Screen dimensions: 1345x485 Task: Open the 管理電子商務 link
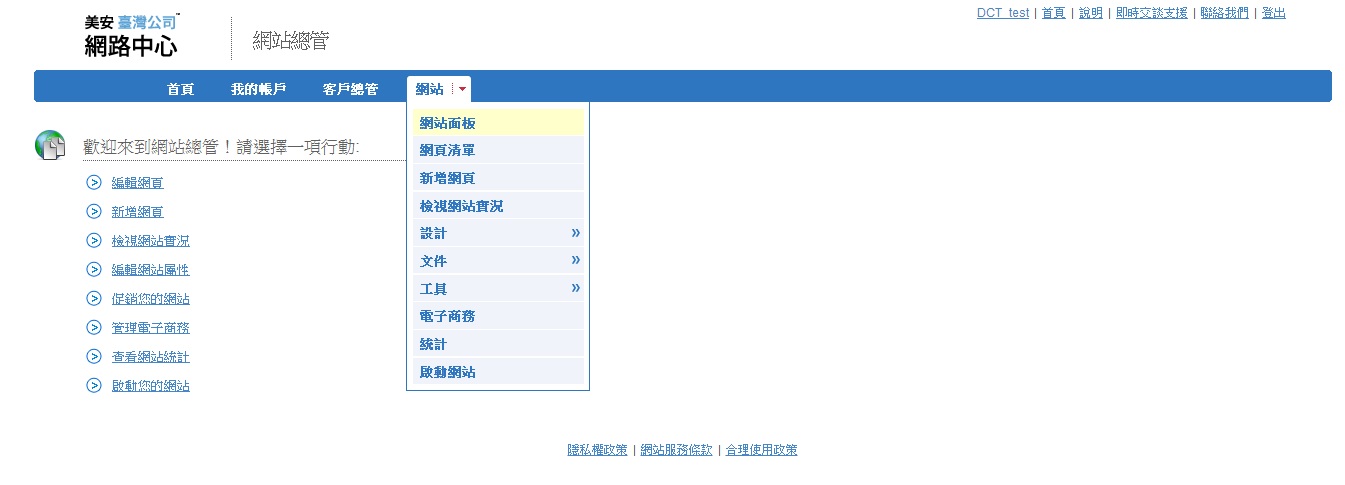coord(151,328)
